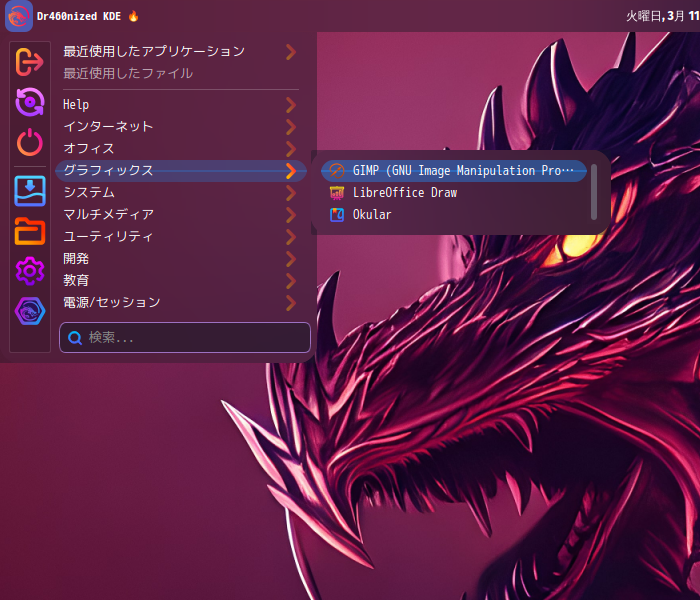Click the 検索 search field
This screenshot has height=600, width=700.
(x=185, y=338)
